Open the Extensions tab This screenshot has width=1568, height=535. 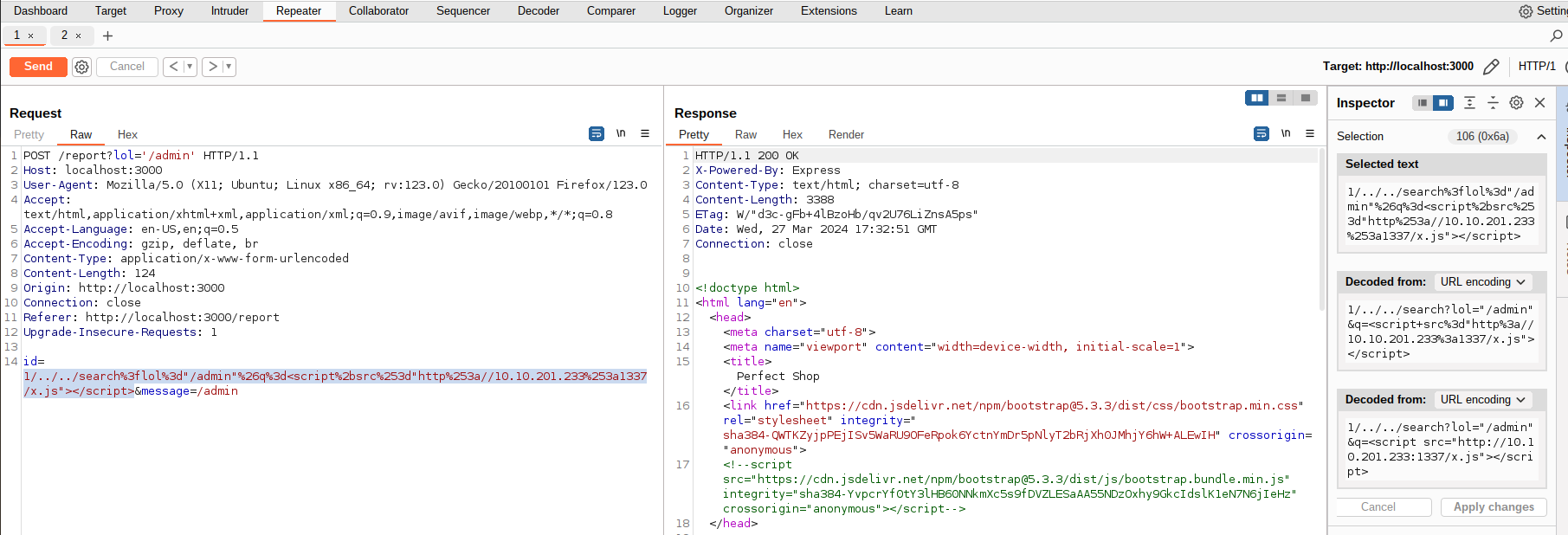(829, 11)
